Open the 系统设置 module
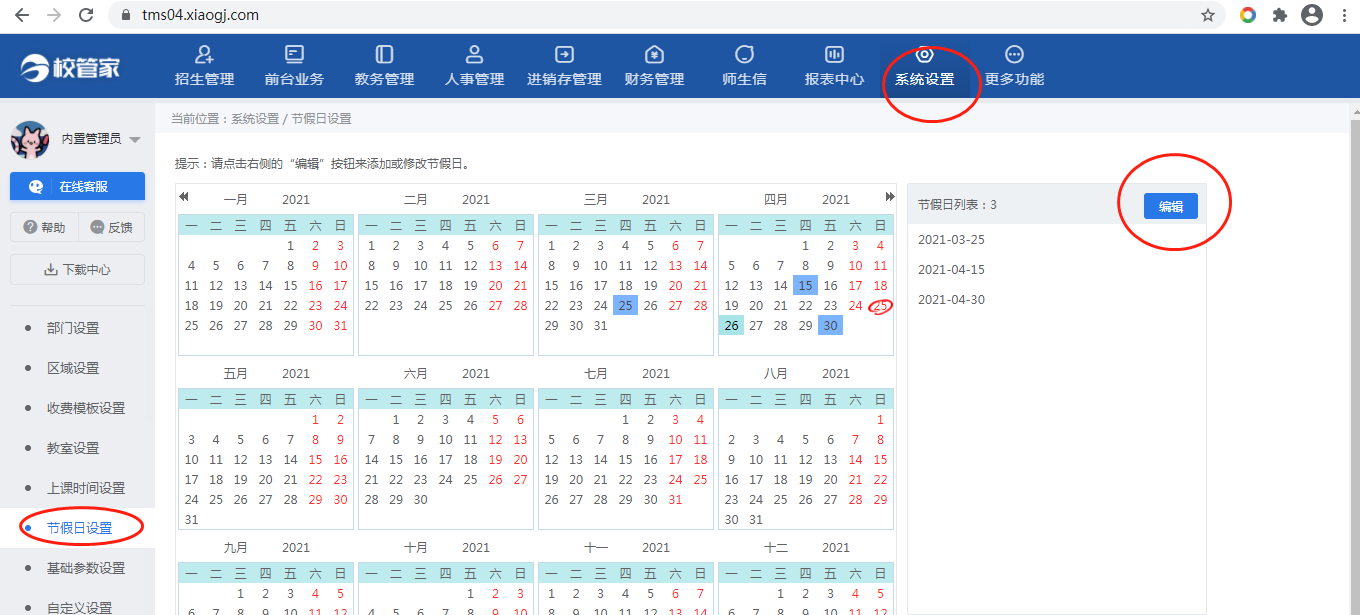This screenshot has height=615, width=1360. [x=924, y=66]
